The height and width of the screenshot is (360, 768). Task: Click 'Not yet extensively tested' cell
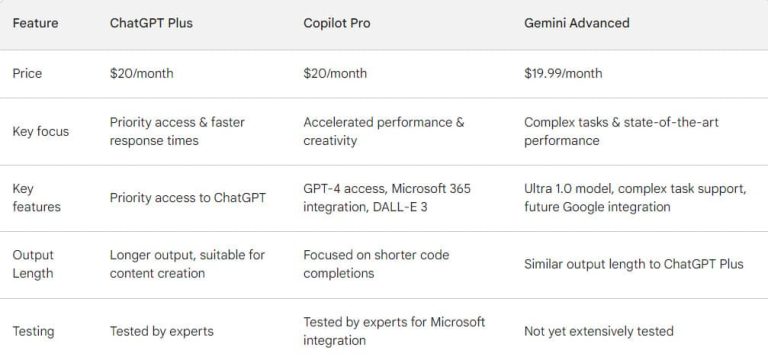pos(599,331)
